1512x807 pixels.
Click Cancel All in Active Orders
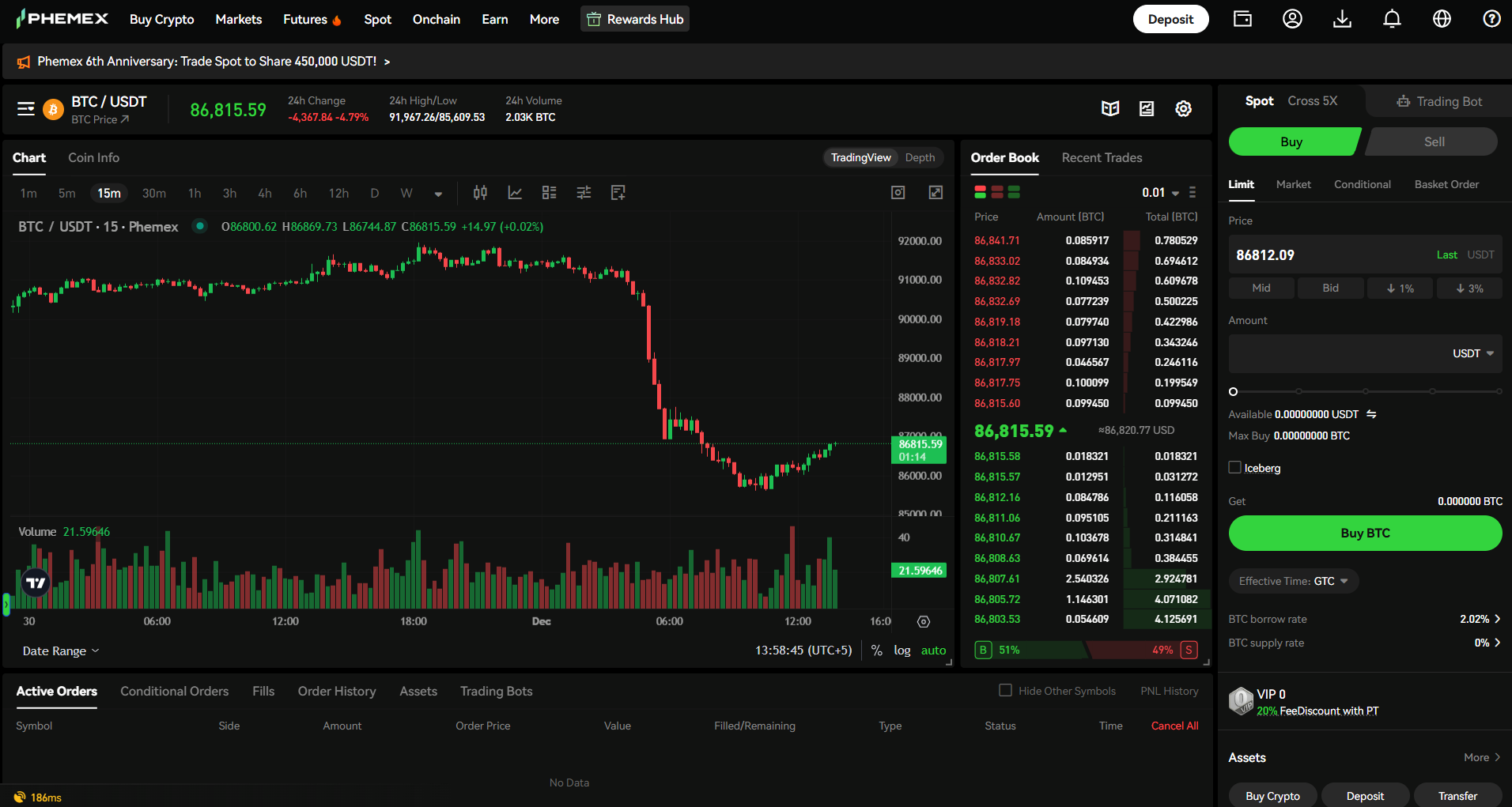click(x=1174, y=726)
